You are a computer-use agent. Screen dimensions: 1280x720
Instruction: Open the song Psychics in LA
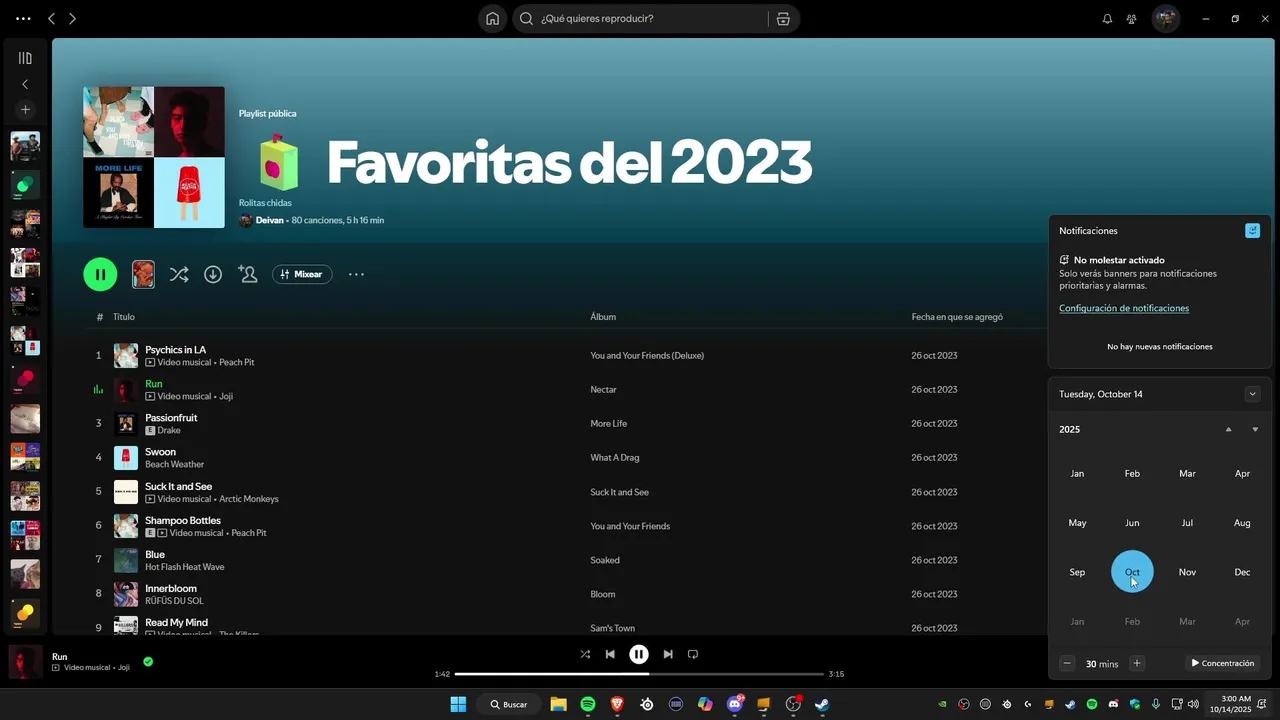click(175, 350)
